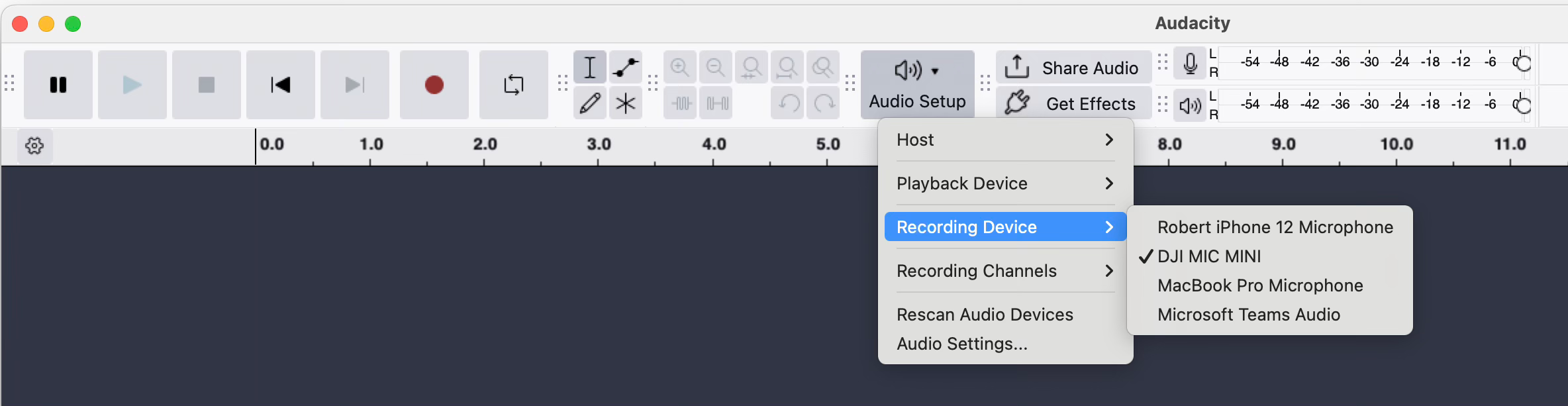Select the Multi-tool asterisk icon
1568x406 pixels.
pos(626,103)
